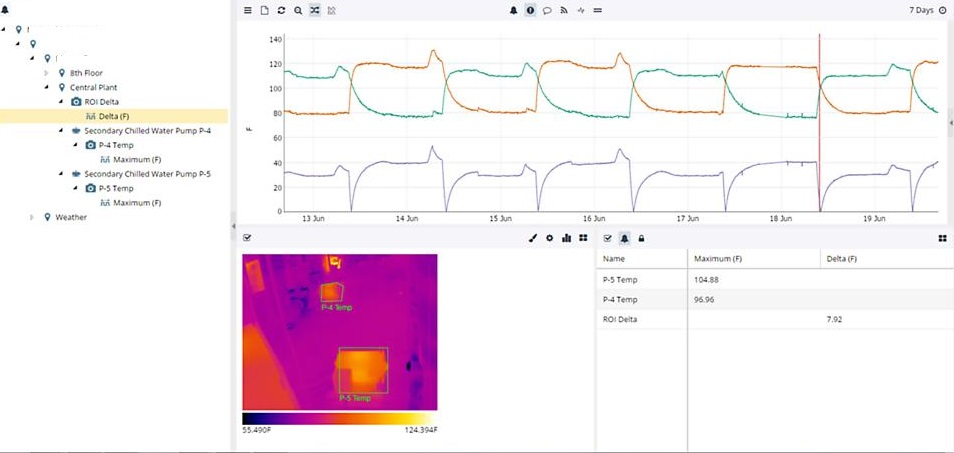Screen dimensions: 954x453
Task: Click the RSS feed icon above chart
Action: tap(564, 10)
